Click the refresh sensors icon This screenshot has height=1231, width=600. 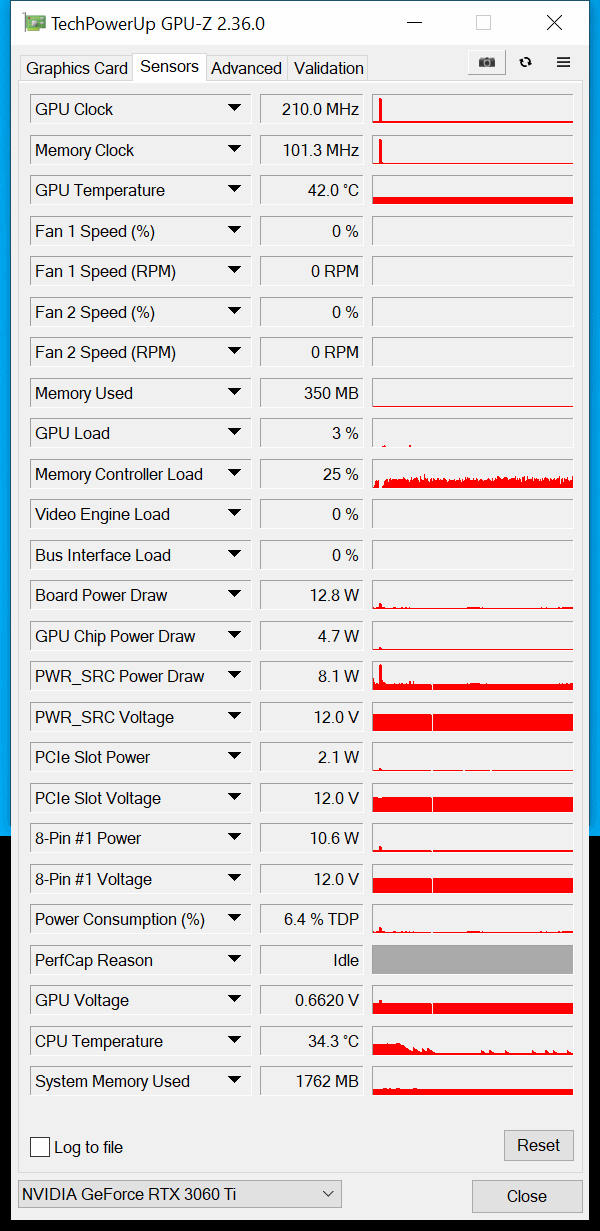525,62
